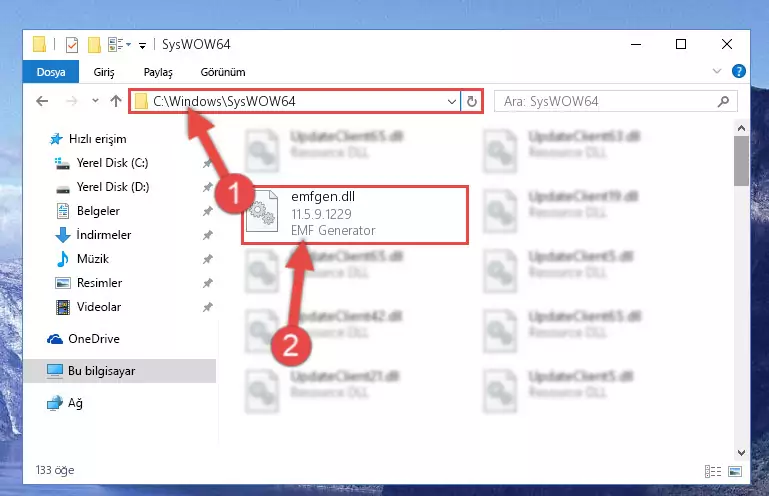Click the Ara: SysWOW64 search box
The height and width of the screenshot is (496, 769).
click(615, 102)
